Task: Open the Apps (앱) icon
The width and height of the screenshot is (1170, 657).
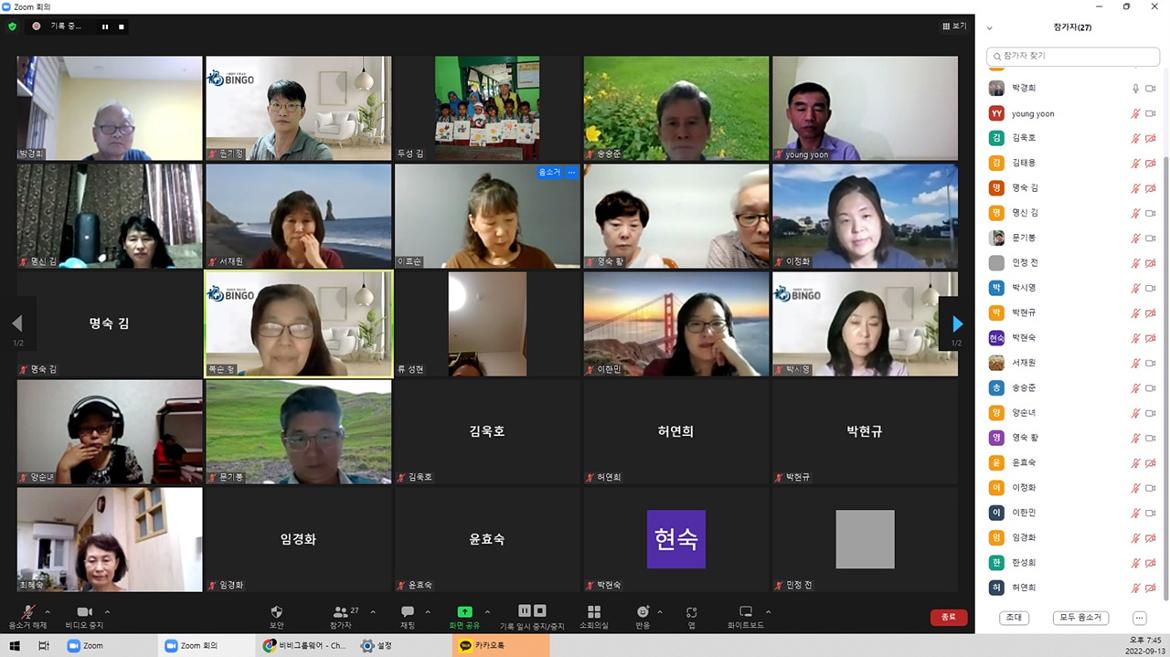Action: [691, 612]
